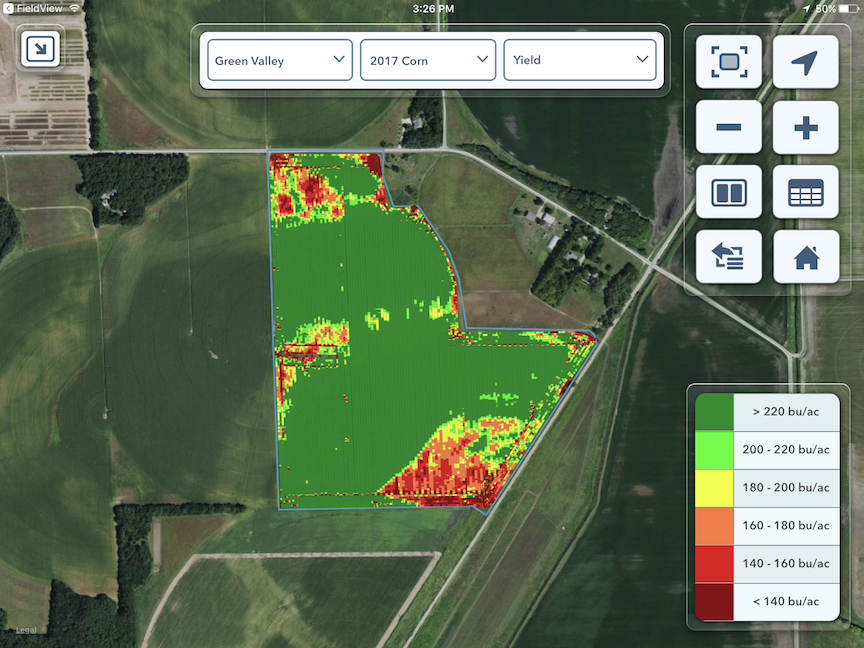Select the yellow 180-200 bu/ac swatch
Viewport: 864px width, 648px height.
tap(714, 488)
